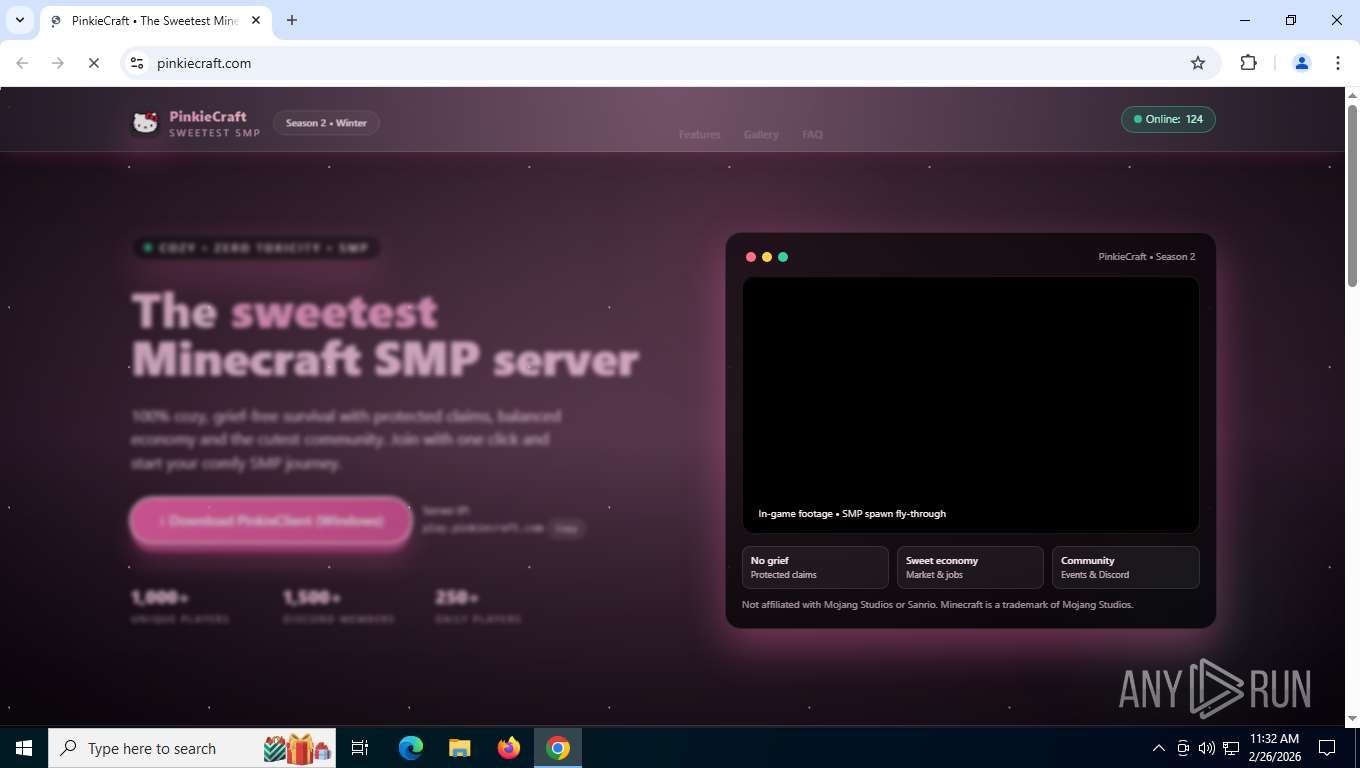Image resolution: width=1360 pixels, height=768 pixels.
Task: Open a new browser tab
Action: [292, 20]
